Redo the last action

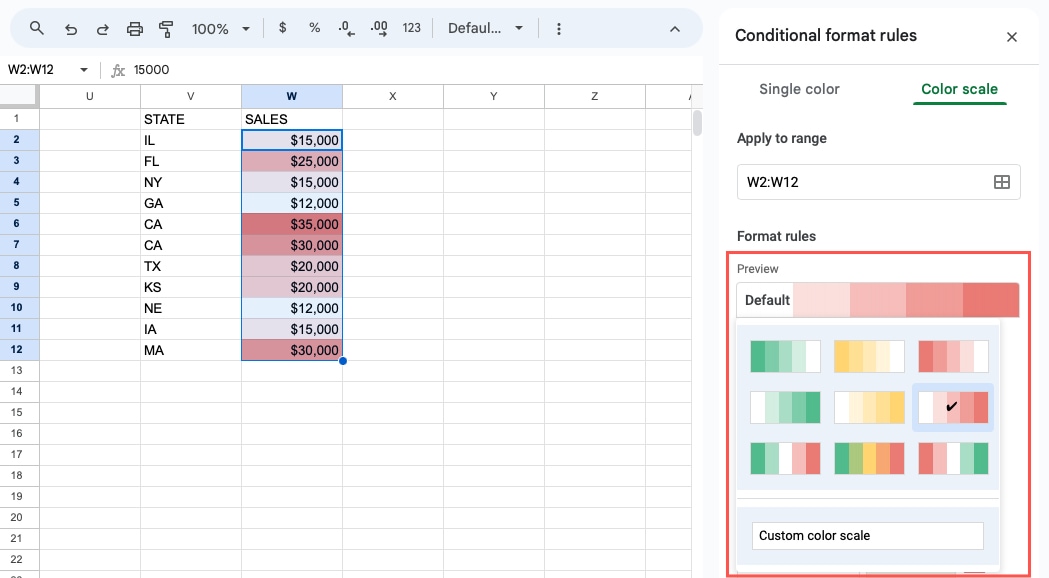(x=102, y=29)
